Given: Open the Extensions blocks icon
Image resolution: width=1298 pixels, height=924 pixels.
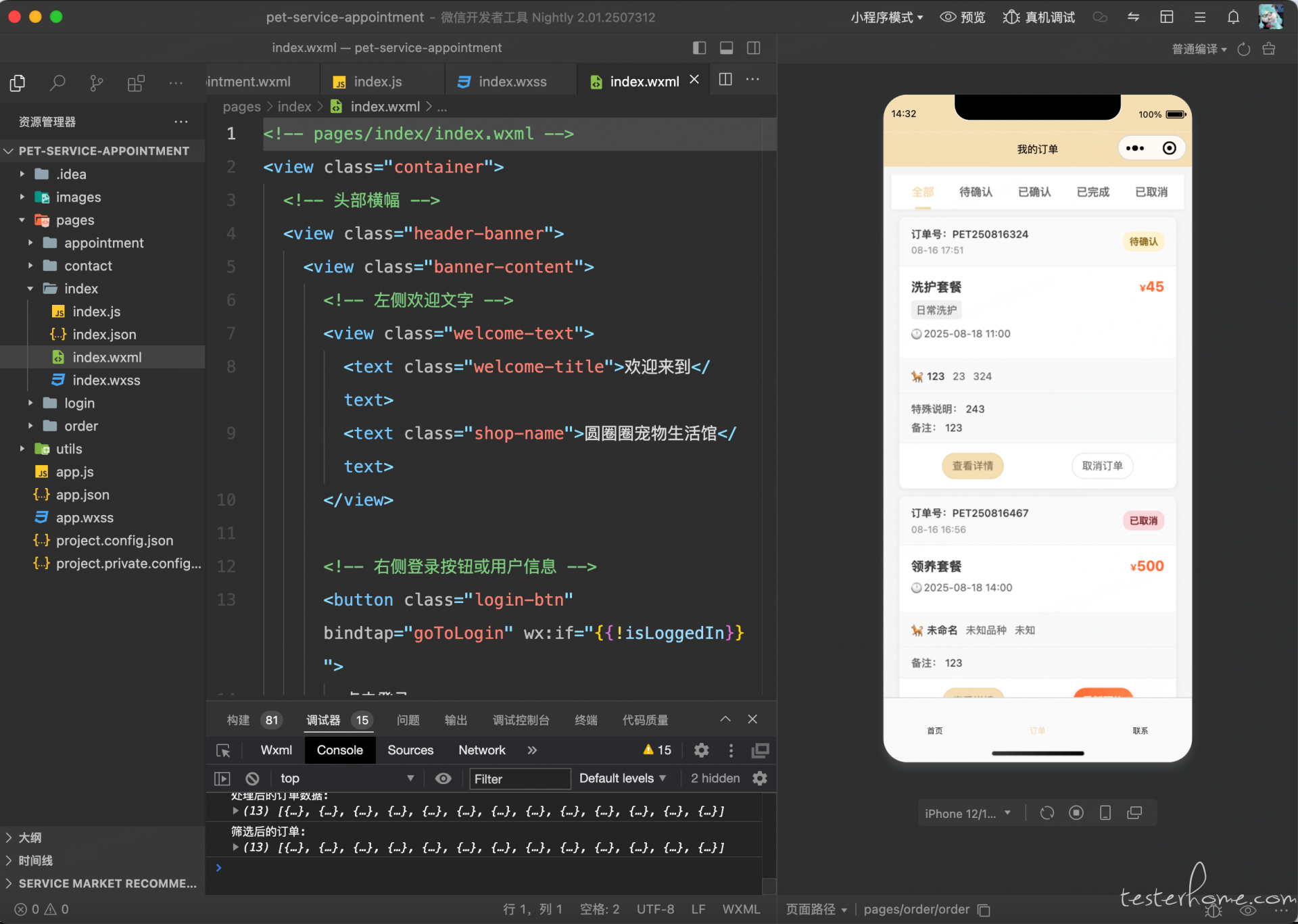Looking at the screenshot, I should [x=136, y=82].
